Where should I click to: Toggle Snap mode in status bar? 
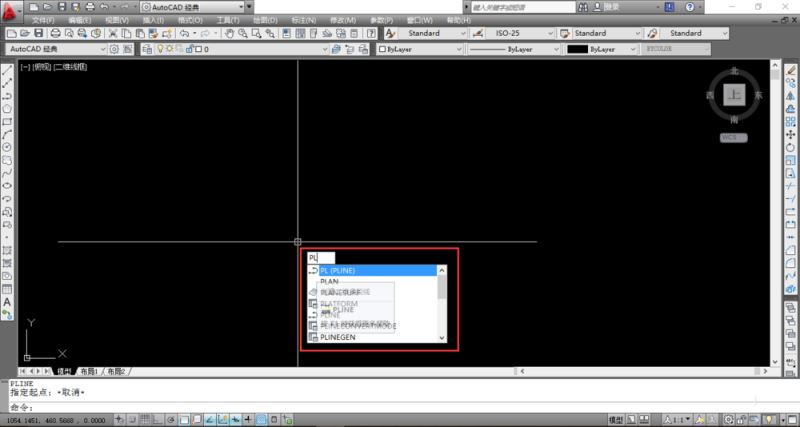tap(132, 420)
